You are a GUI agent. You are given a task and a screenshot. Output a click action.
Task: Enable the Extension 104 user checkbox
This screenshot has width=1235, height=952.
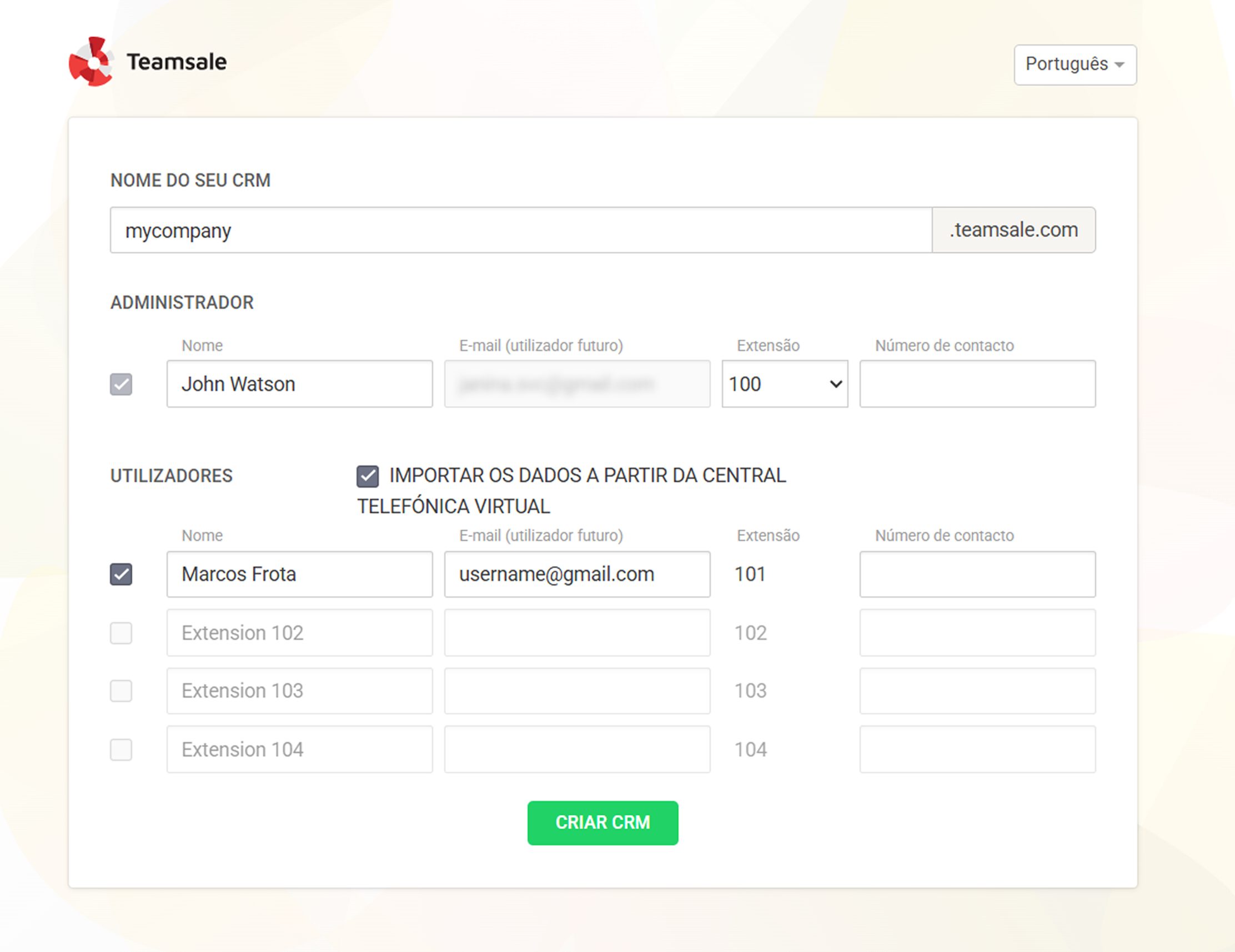click(121, 749)
